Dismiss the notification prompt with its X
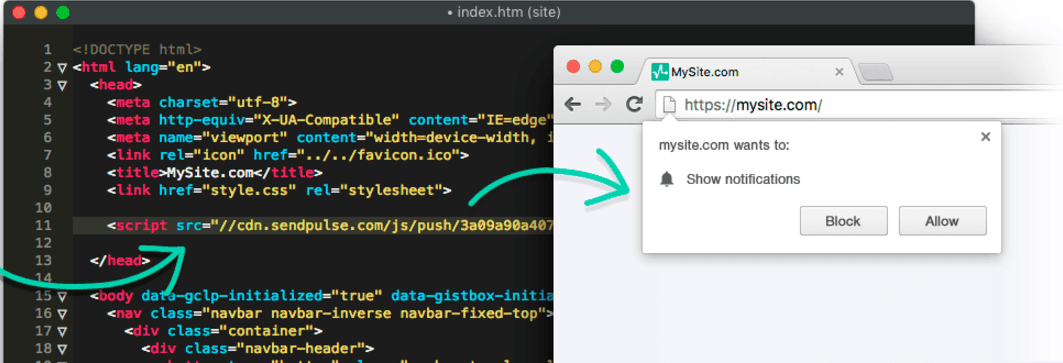Image resolution: width=1063 pixels, height=363 pixels. 986,137
